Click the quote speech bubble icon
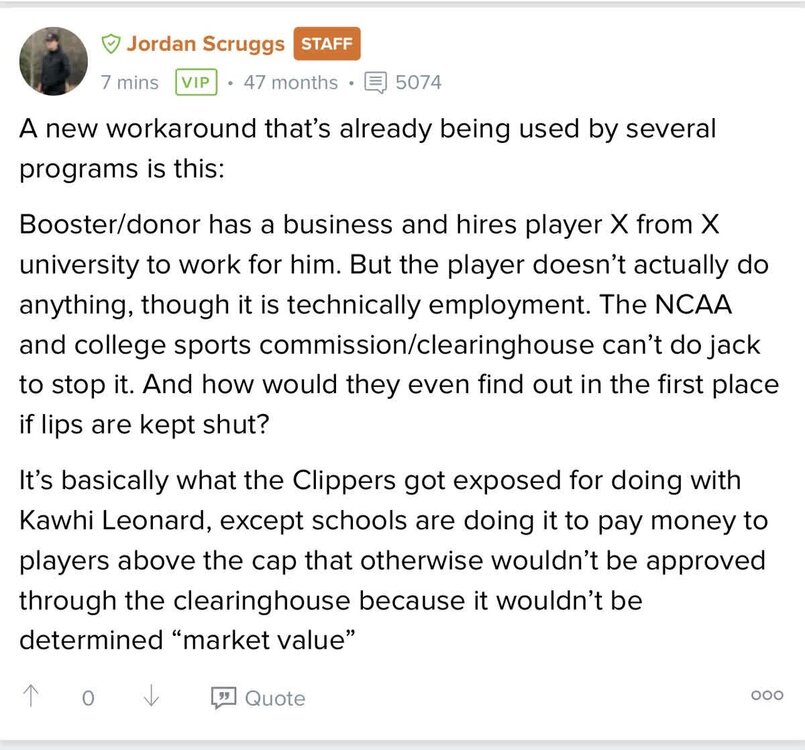Screen dimensions: 805x750 222,698
